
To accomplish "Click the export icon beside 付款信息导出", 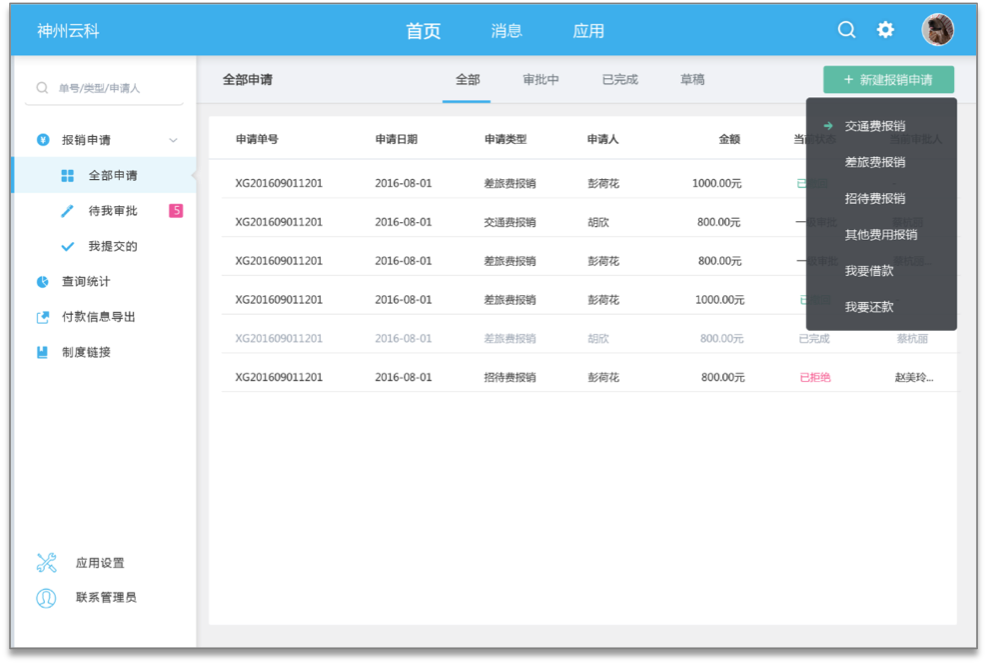I will [43, 317].
